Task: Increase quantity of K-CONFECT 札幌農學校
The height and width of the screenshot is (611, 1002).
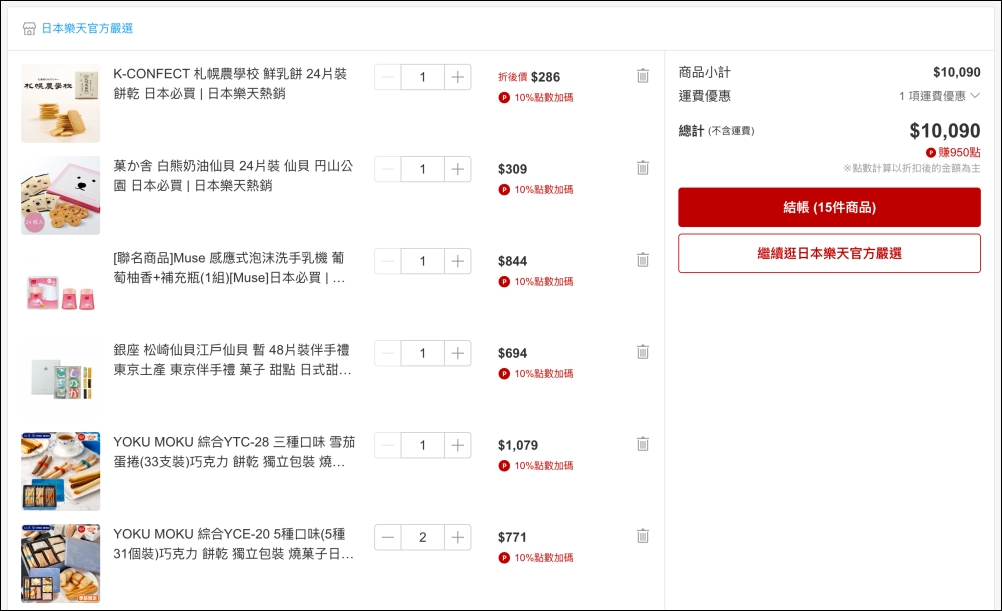Action: pos(457,77)
